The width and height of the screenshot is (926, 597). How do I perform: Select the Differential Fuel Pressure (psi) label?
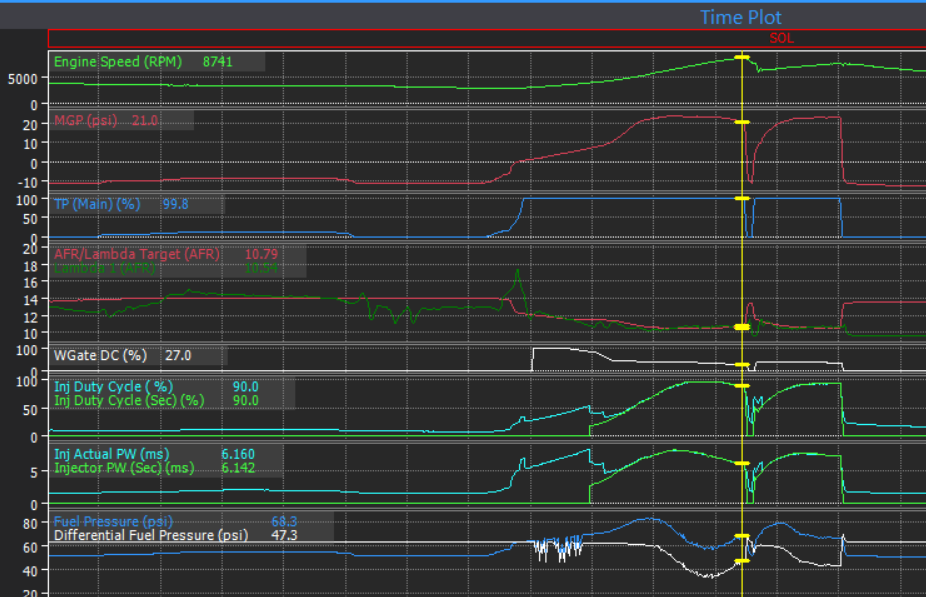[x=151, y=536]
